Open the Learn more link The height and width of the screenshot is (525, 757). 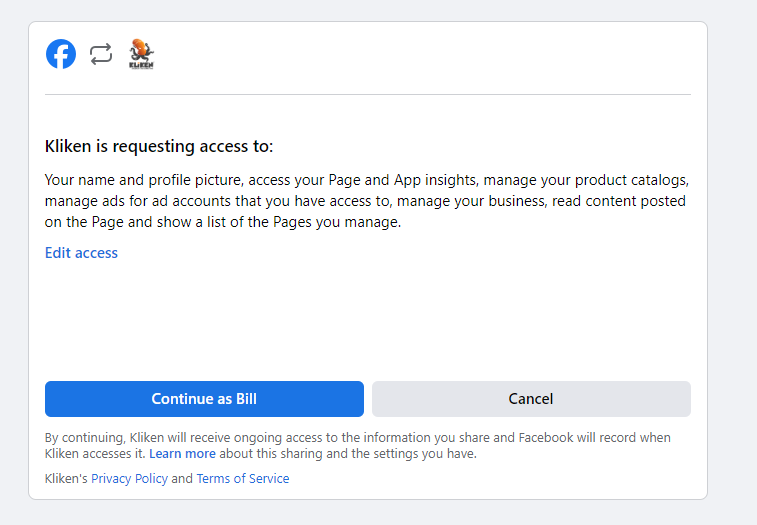tap(182, 454)
